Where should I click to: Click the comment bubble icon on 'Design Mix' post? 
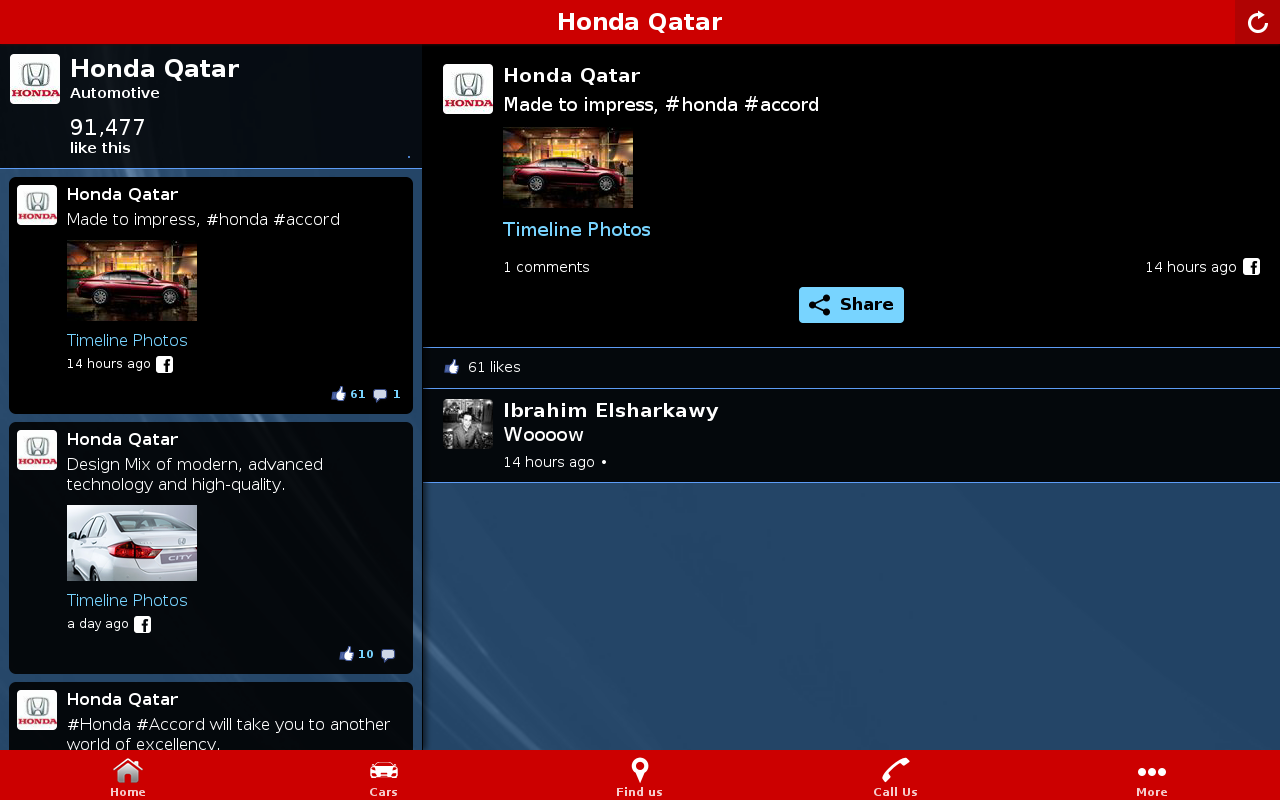(x=388, y=655)
